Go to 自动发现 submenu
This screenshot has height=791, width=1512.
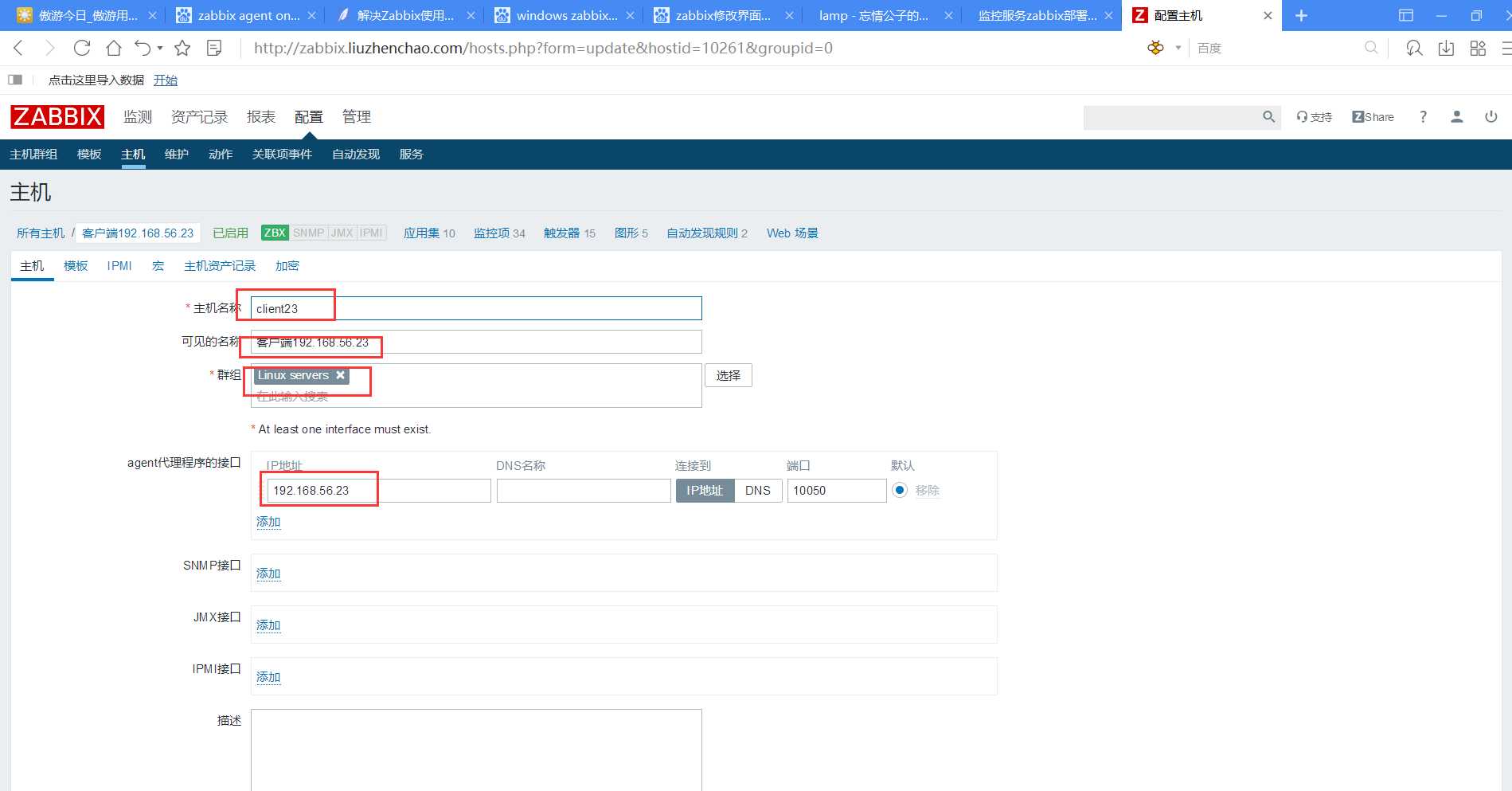356,155
